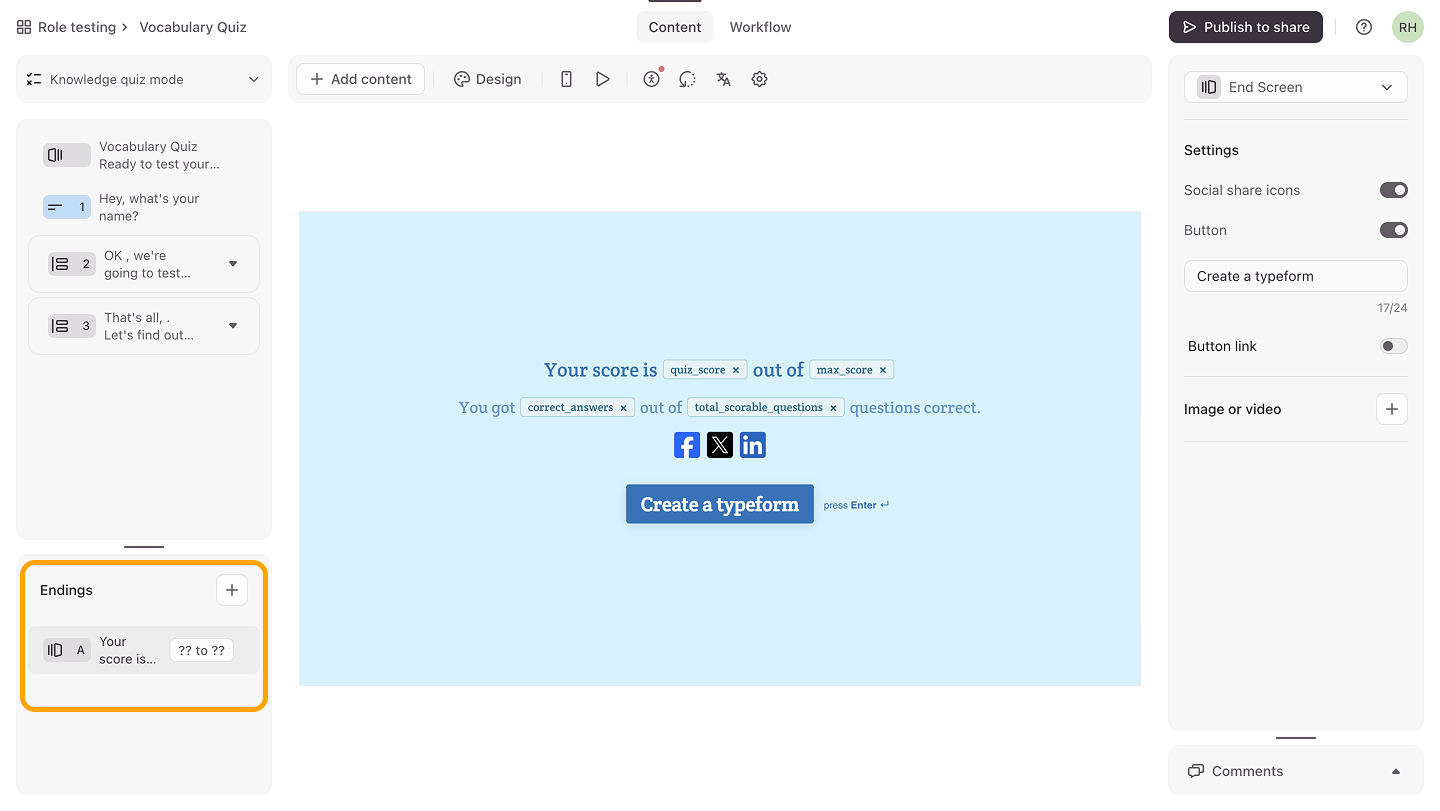Open the End Screen type dropdown
This screenshot has height=811, width=1440.
click(1296, 87)
